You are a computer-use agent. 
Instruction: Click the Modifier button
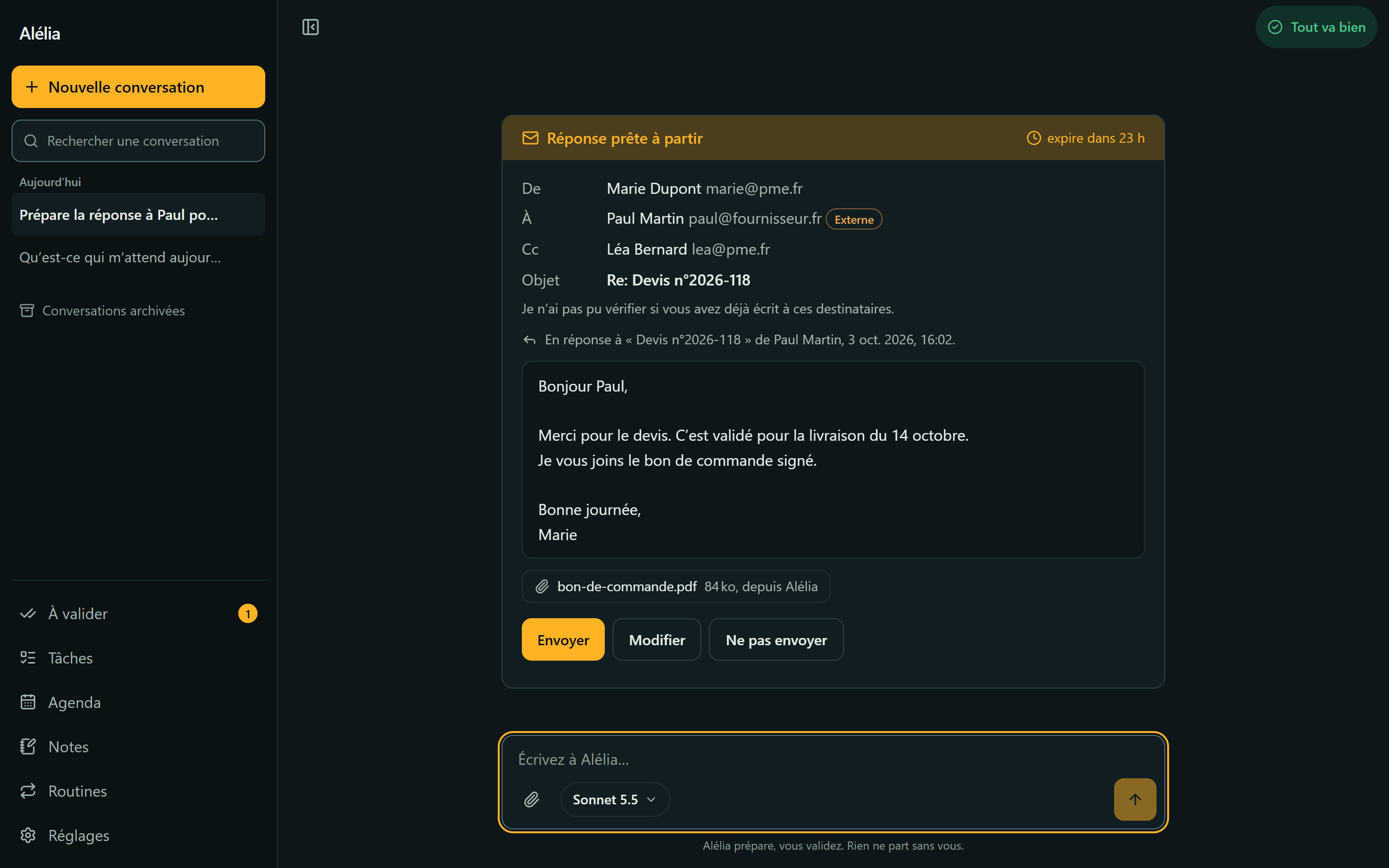click(x=656, y=639)
